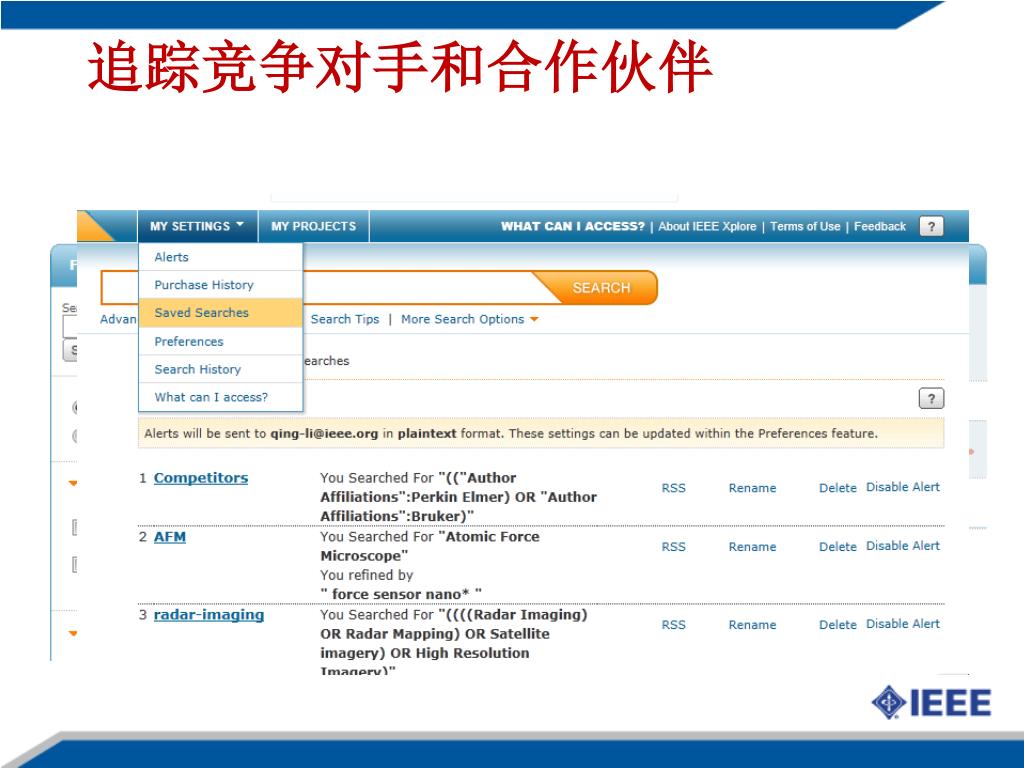The image size is (1024, 768).
Task: Open Search History from the menu
Action: click(221, 370)
